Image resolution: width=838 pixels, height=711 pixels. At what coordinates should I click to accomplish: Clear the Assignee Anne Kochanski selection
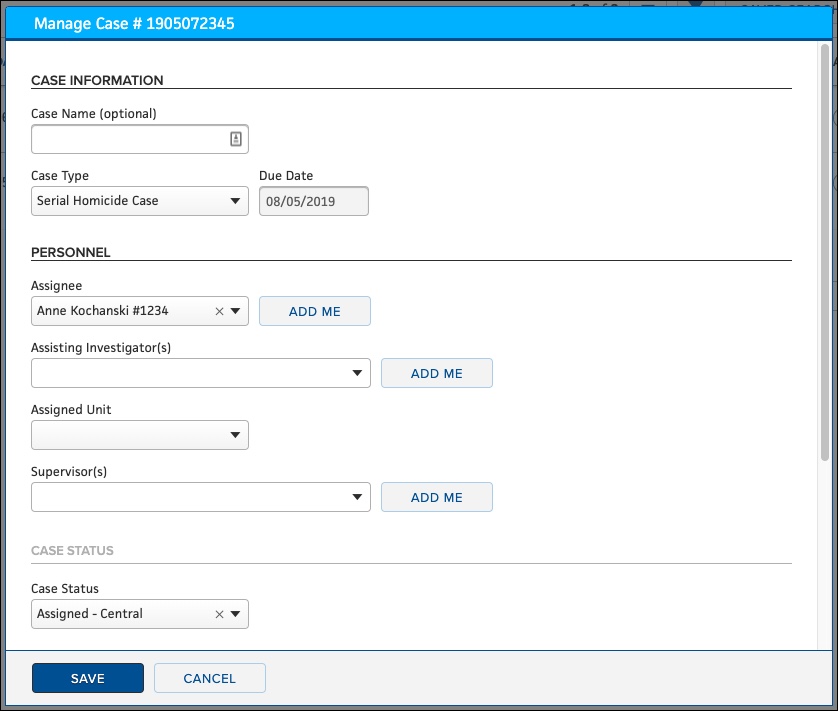coord(219,311)
